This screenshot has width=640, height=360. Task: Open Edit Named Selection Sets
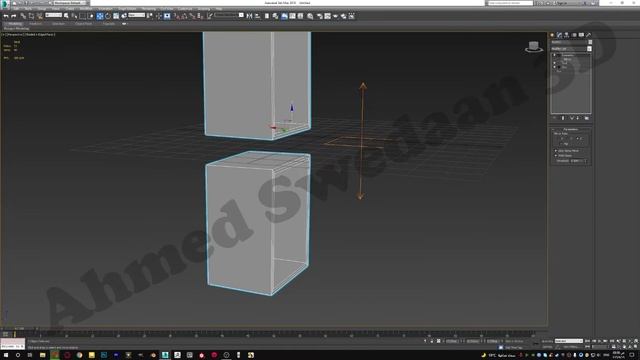coord(209,16)
